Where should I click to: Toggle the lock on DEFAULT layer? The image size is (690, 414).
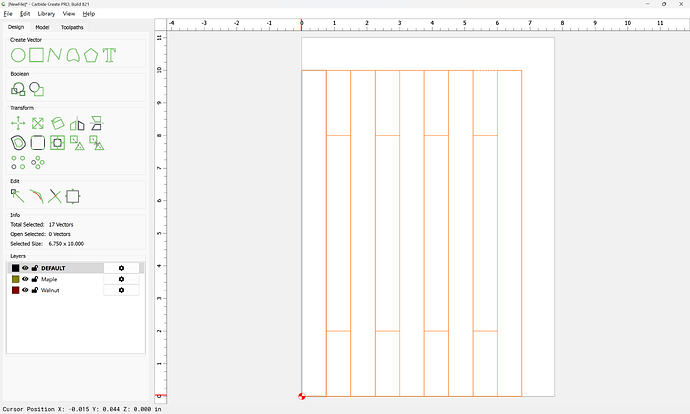coord(35,268)
